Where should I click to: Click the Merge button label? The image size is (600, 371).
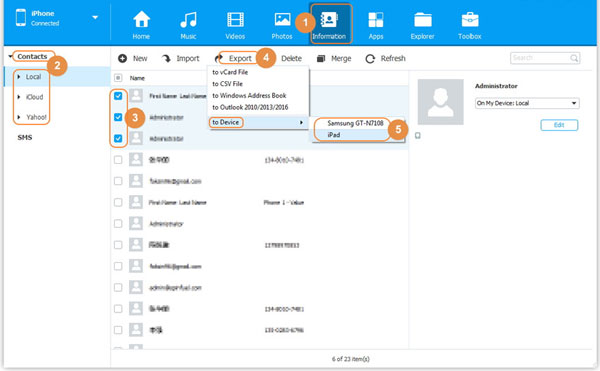point(341,59)
